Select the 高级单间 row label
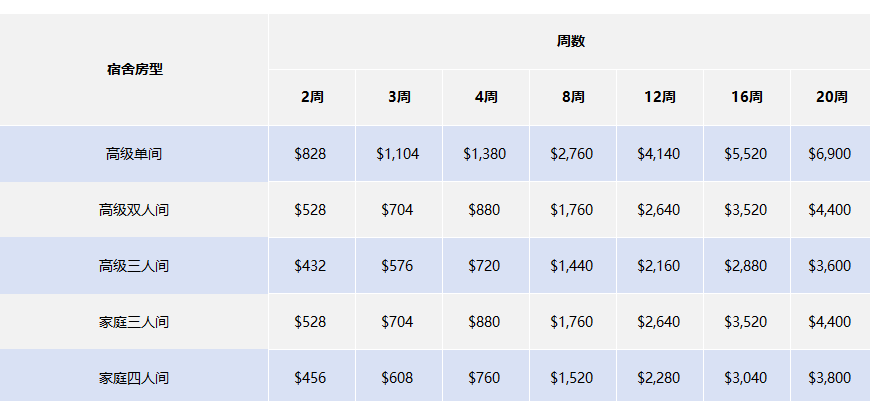The image size is (870, 401). click(134, 154)
